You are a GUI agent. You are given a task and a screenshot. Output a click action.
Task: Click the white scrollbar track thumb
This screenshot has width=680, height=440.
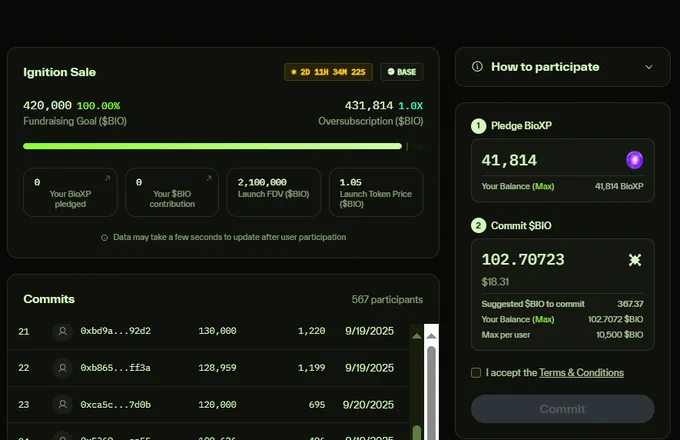pos(431,392)
